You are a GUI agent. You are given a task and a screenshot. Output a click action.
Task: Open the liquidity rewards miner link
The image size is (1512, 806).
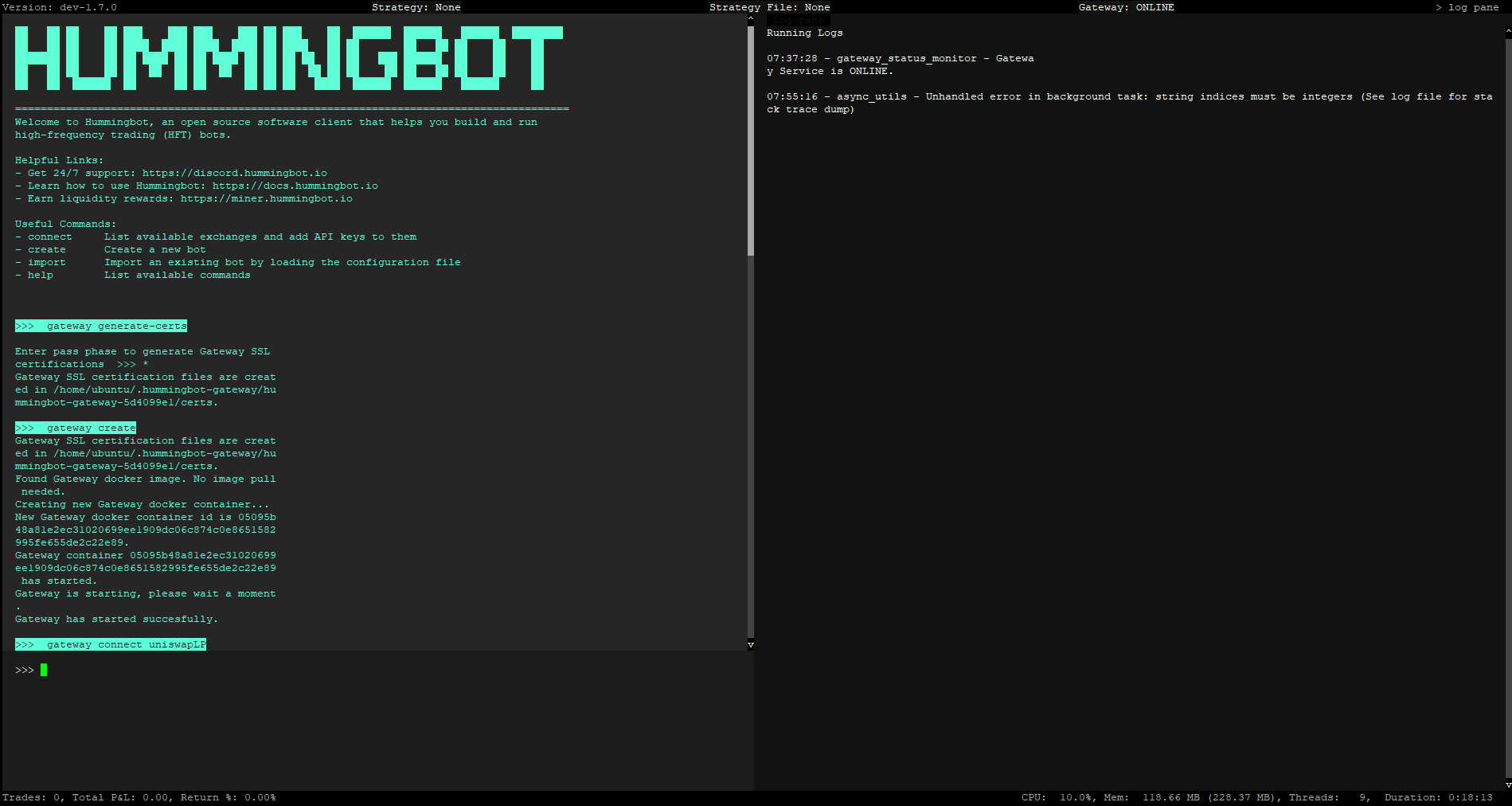pos(266,198)
